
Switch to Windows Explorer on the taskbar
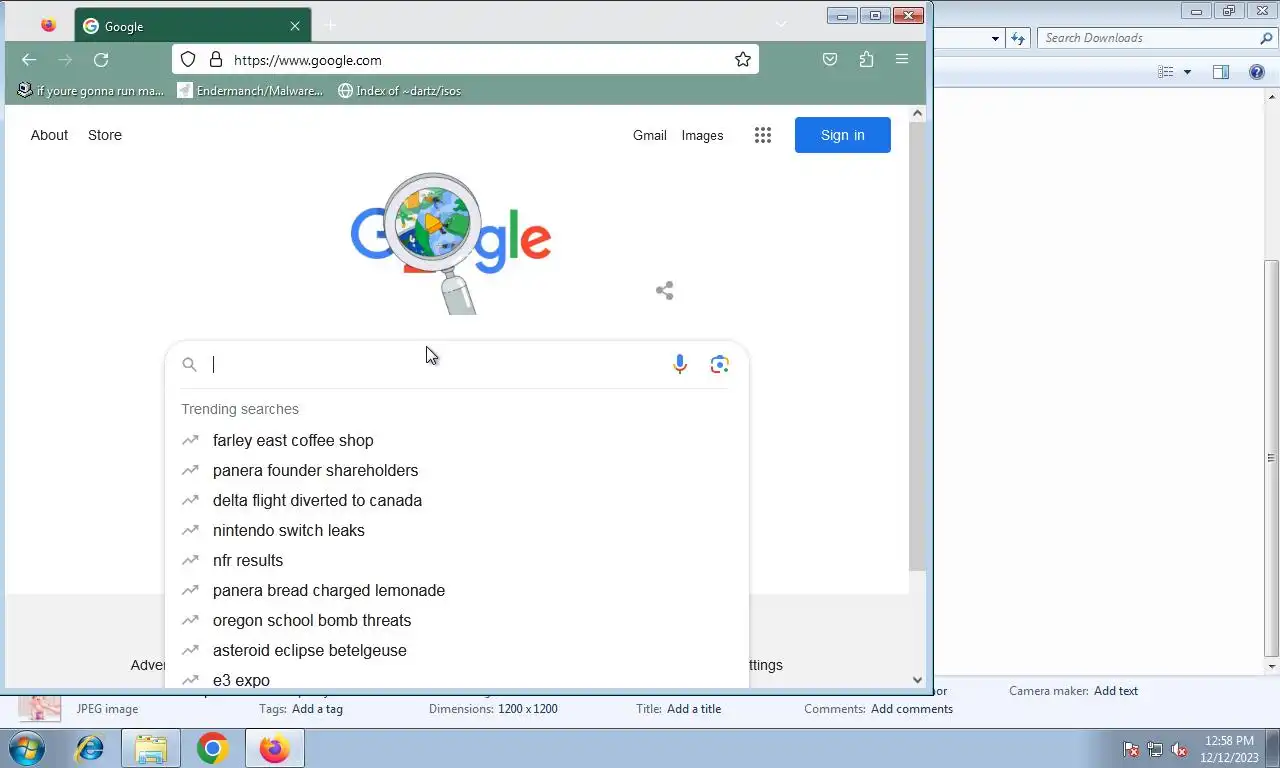151,749
